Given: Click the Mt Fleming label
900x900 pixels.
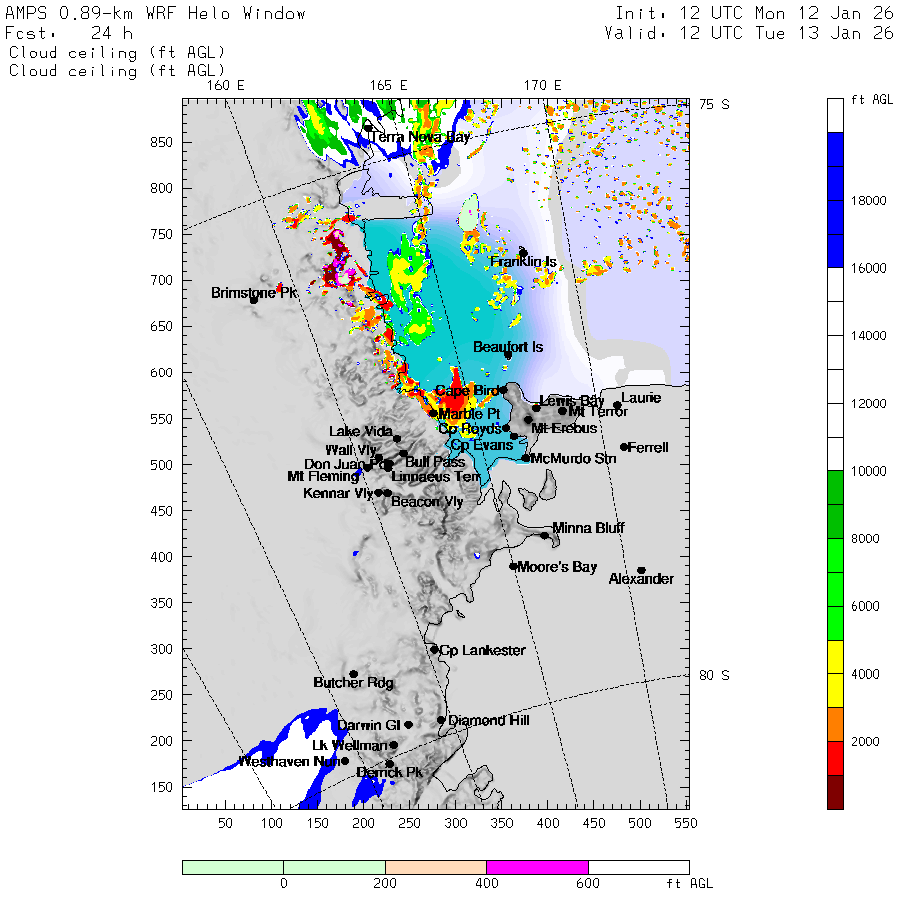Looking at the screenshot, I should click(323, 476).
